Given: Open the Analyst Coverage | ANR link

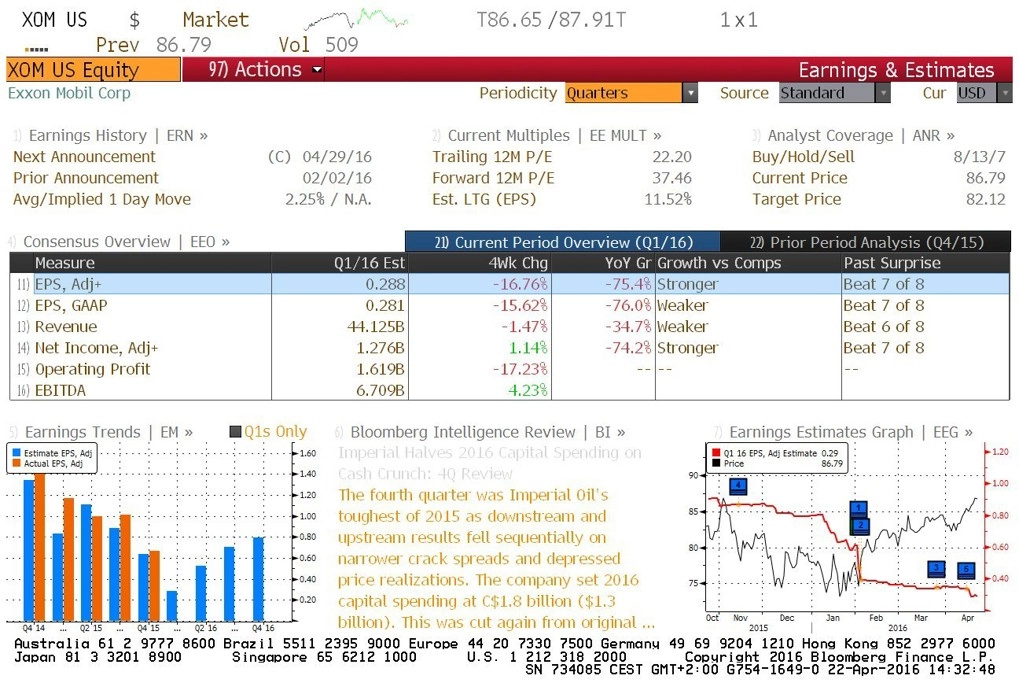Looking at the screenshot, I should [861, 135].
